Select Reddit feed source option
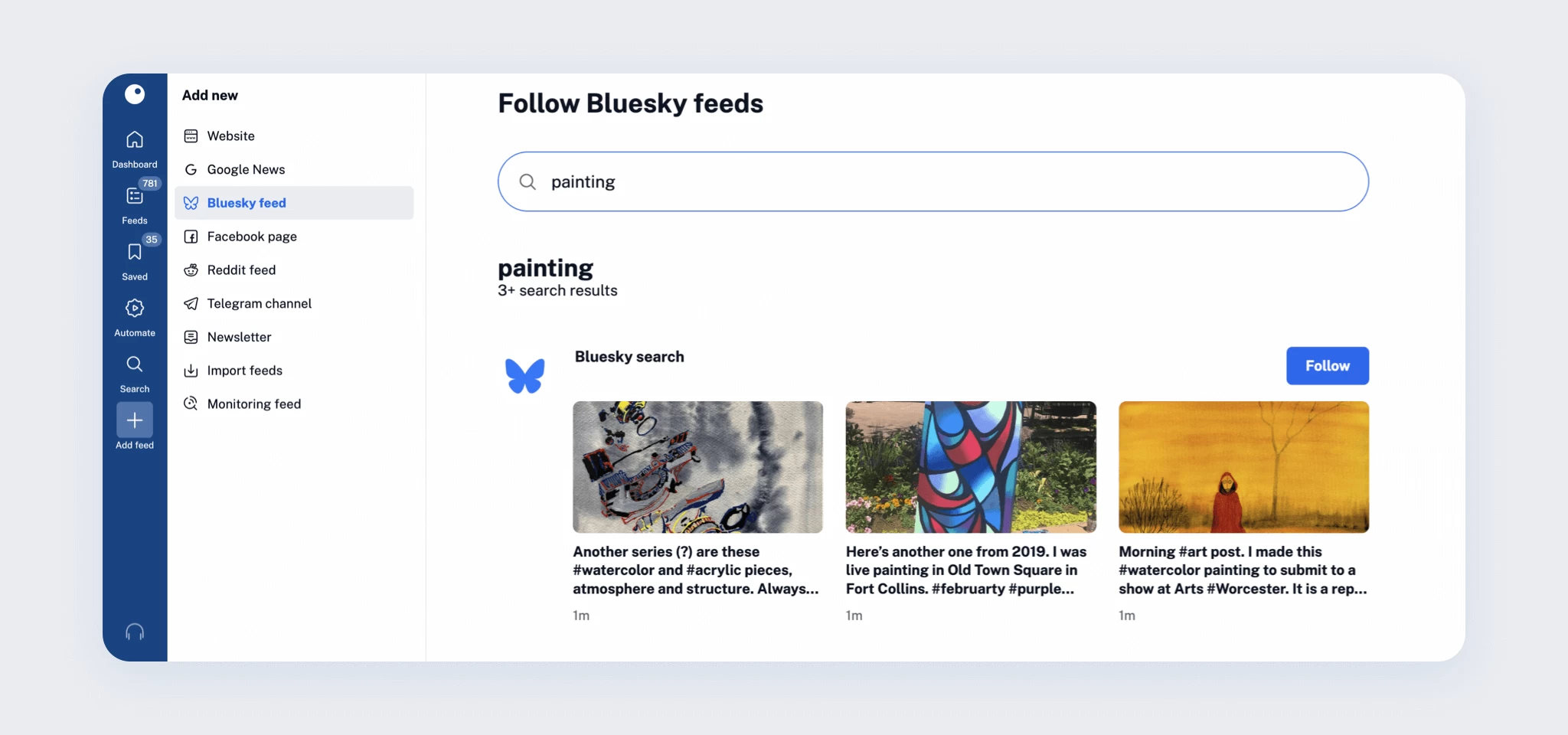The height and width of the screenshot is (735, 1568). coord(241,270)
